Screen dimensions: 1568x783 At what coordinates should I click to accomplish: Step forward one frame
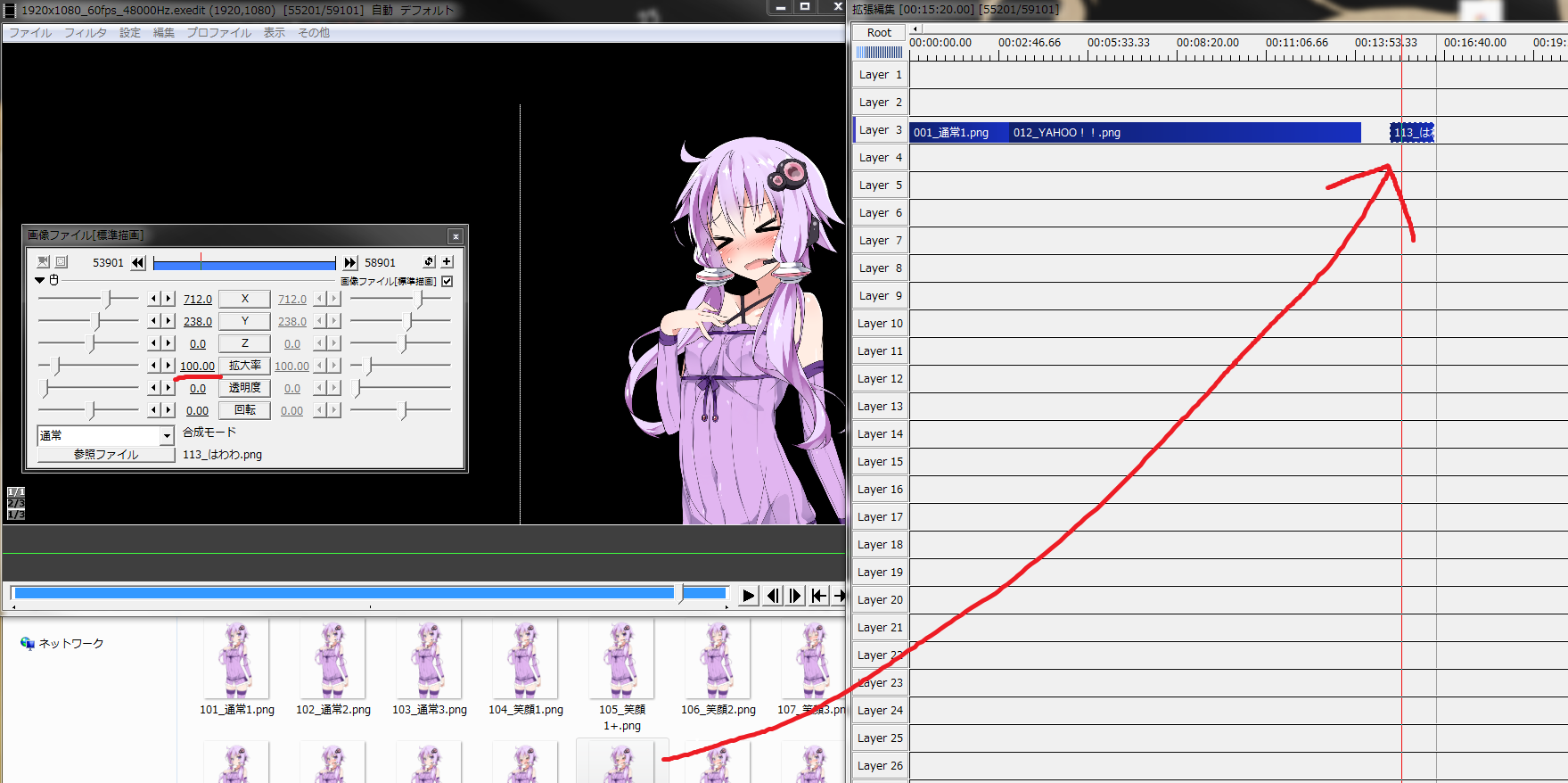click(x=795, y=596)
